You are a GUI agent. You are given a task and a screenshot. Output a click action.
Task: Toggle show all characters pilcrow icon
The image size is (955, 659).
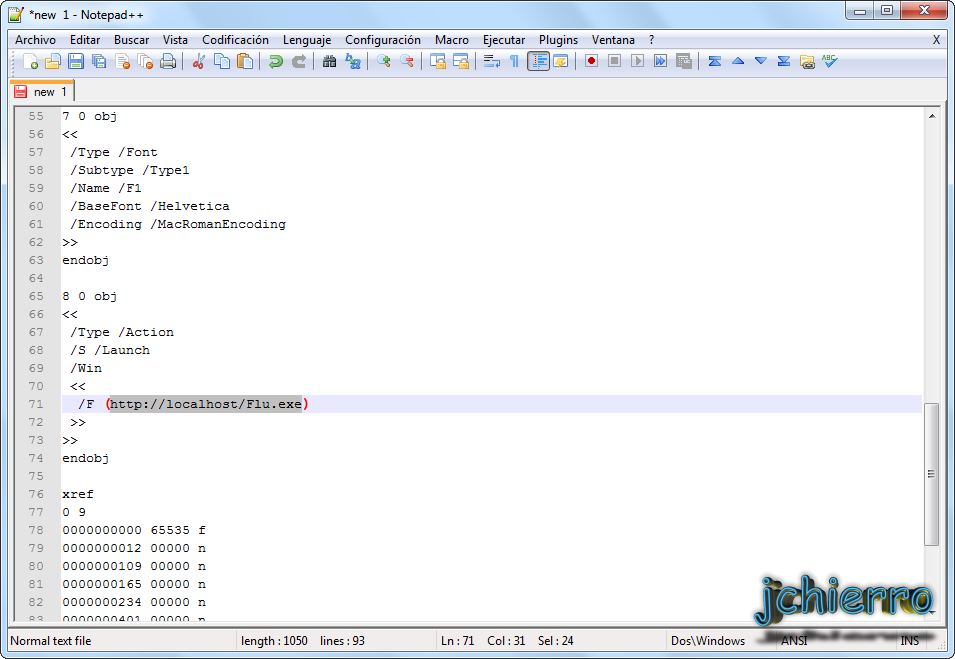(515, 62)
